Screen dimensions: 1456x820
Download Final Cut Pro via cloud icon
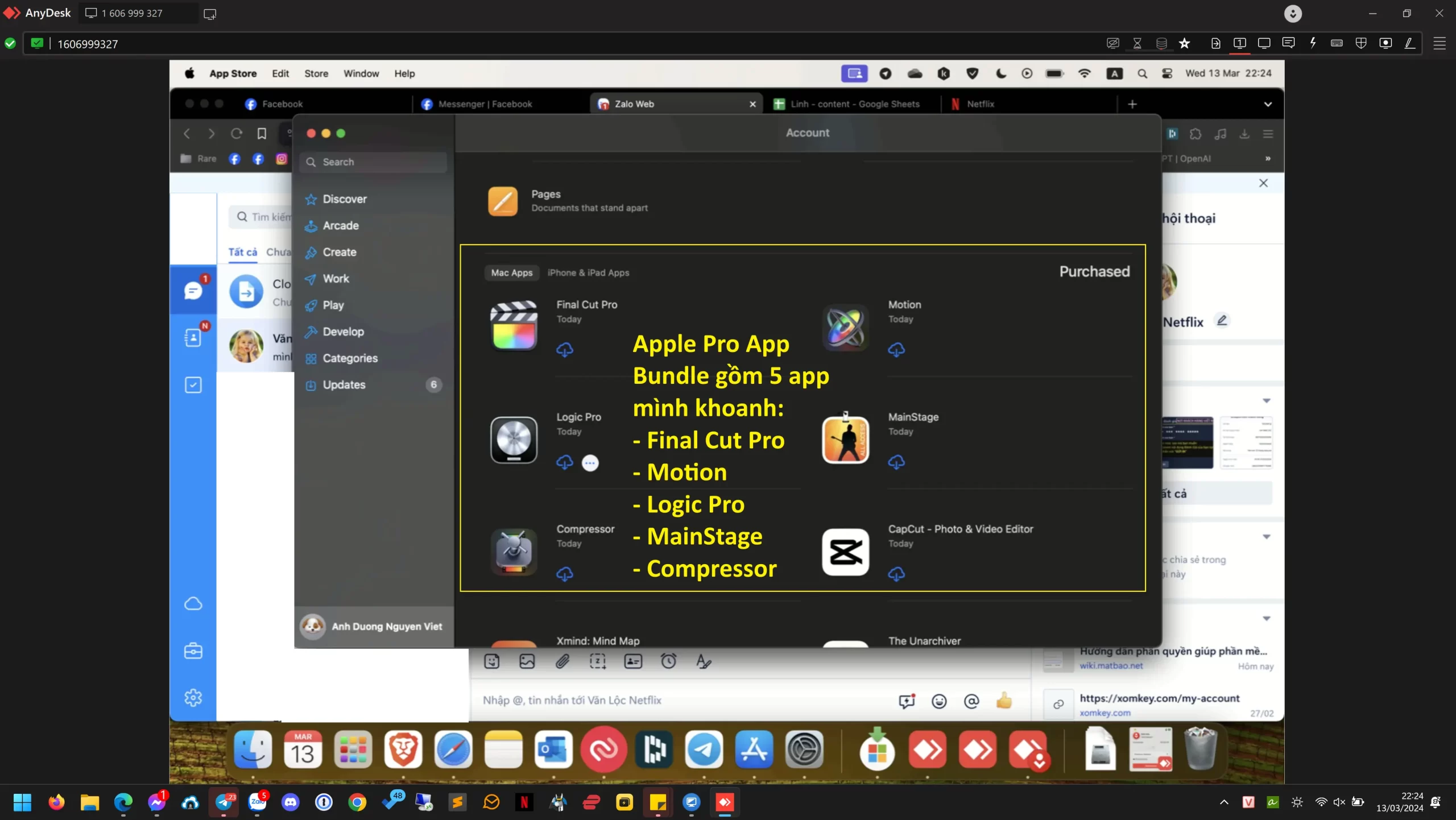[x=564, y=349]
